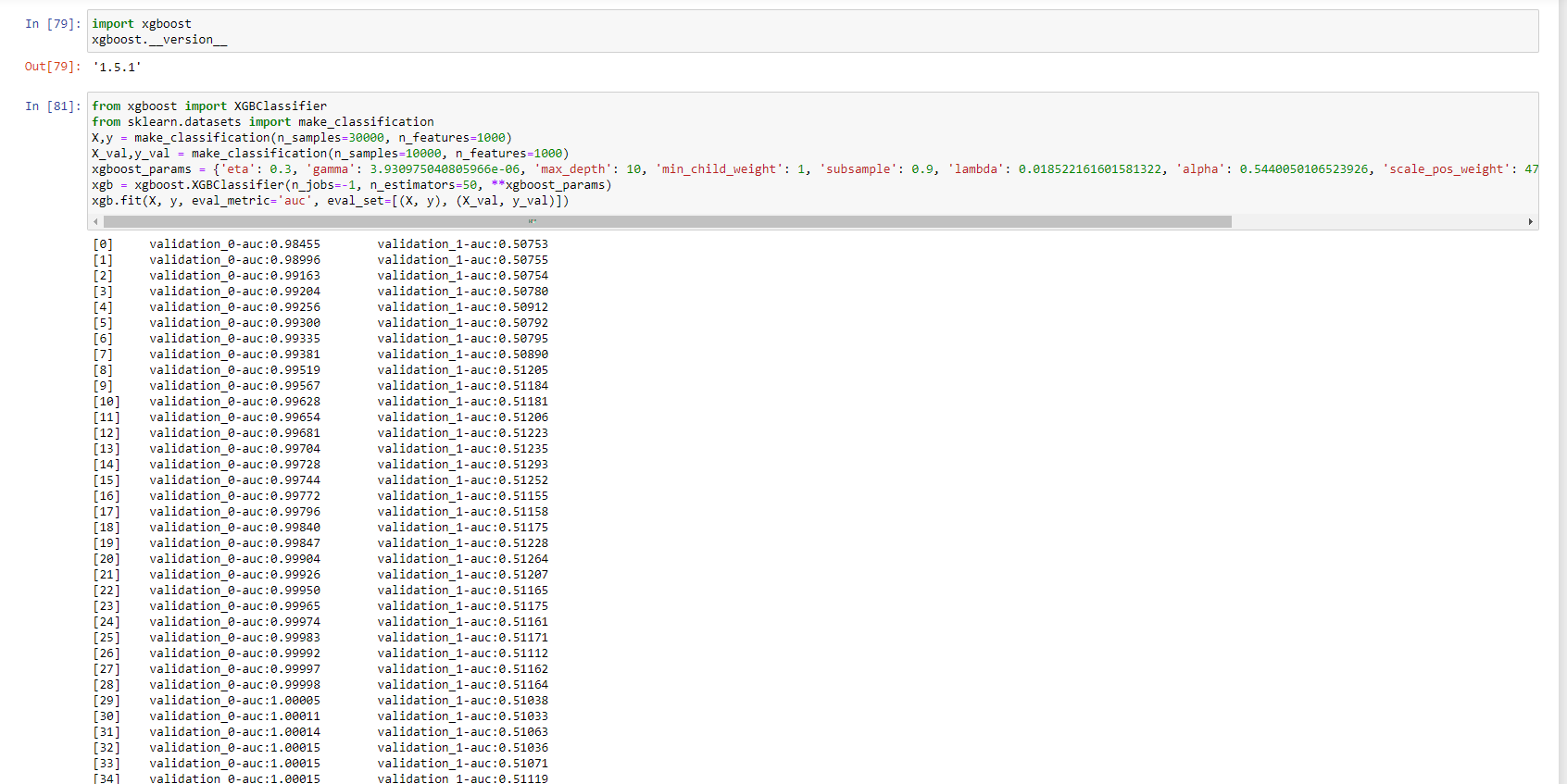Click row index [12] in the output
This screenshot has height=784, width=1567.
tap(107, 433)
